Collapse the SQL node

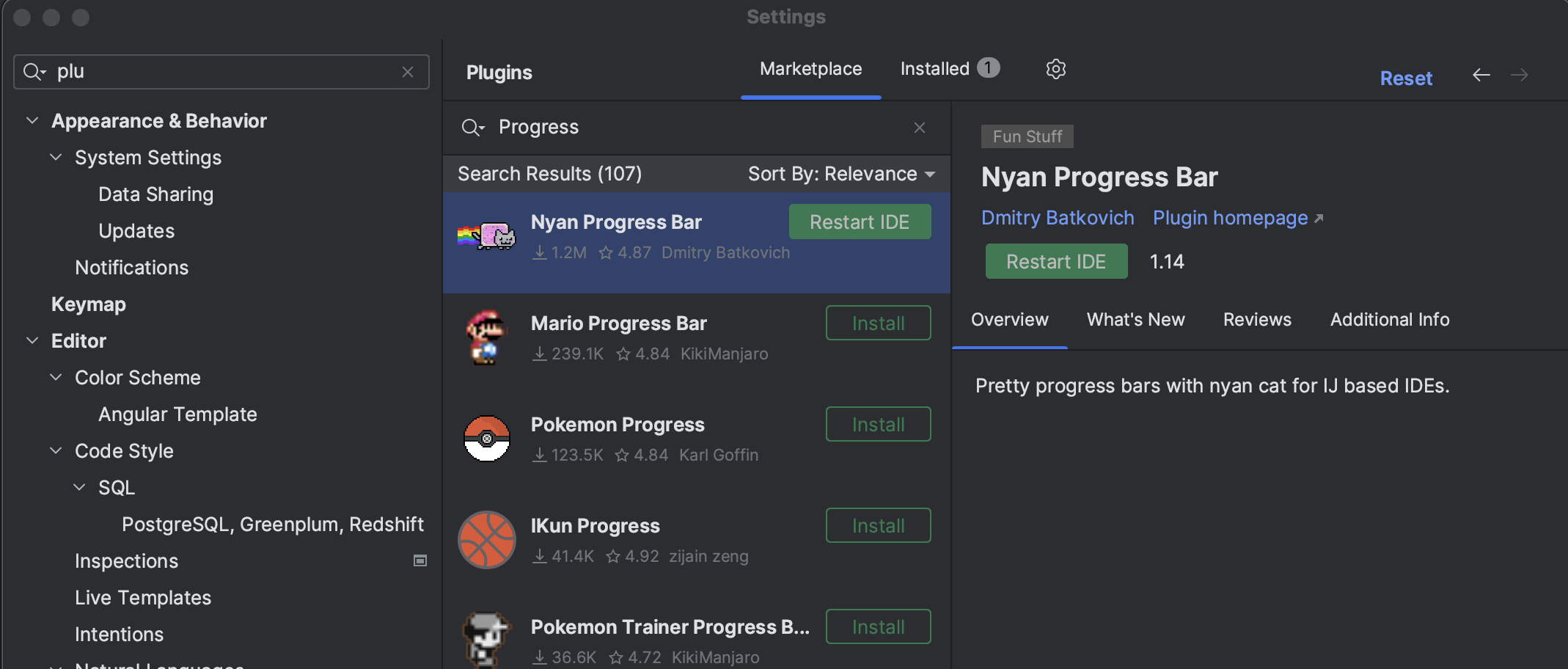pos(79,487)
